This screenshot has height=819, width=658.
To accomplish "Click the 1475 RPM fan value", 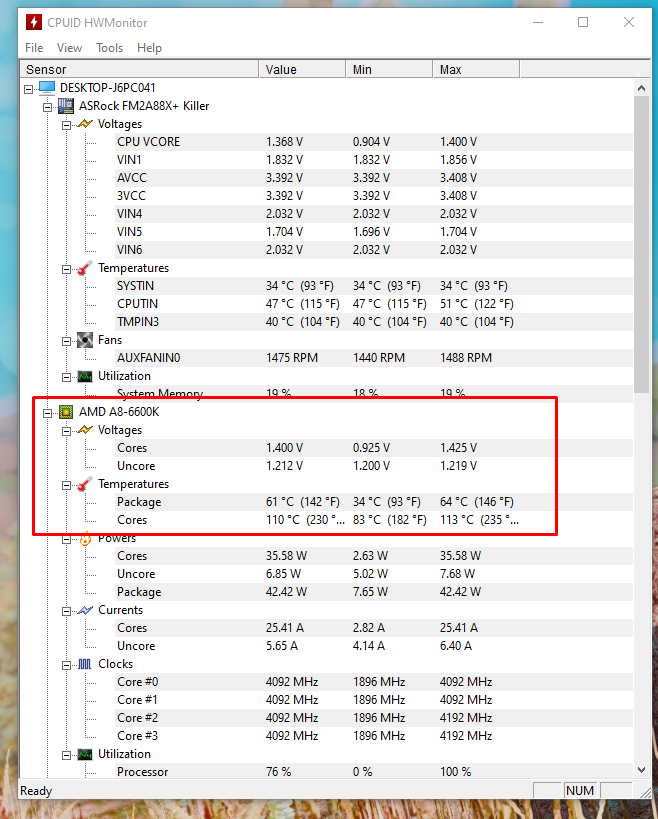I will pyautogui.click(x=292, y=358).
